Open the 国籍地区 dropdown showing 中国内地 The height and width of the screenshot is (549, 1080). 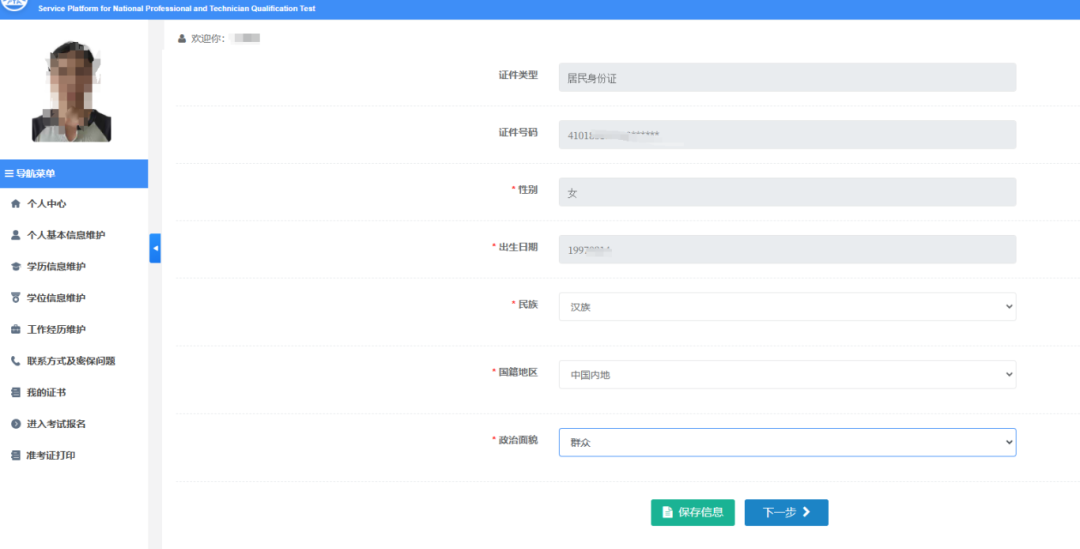[787, 374]
